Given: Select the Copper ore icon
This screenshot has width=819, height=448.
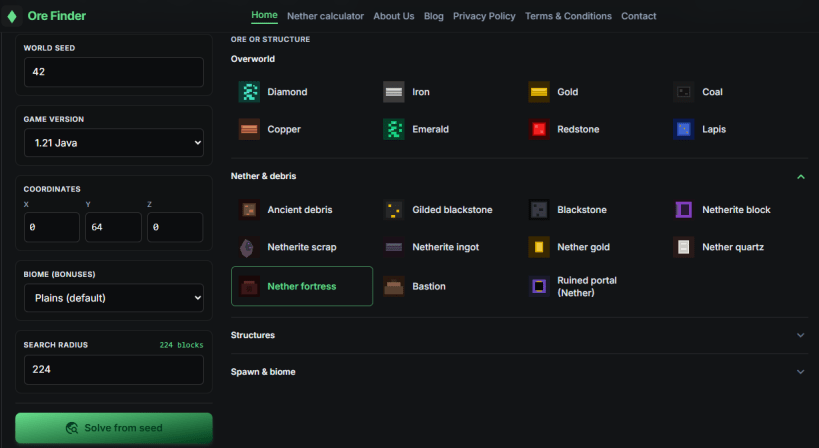Looking at the screenshot, I should [249, 129].
